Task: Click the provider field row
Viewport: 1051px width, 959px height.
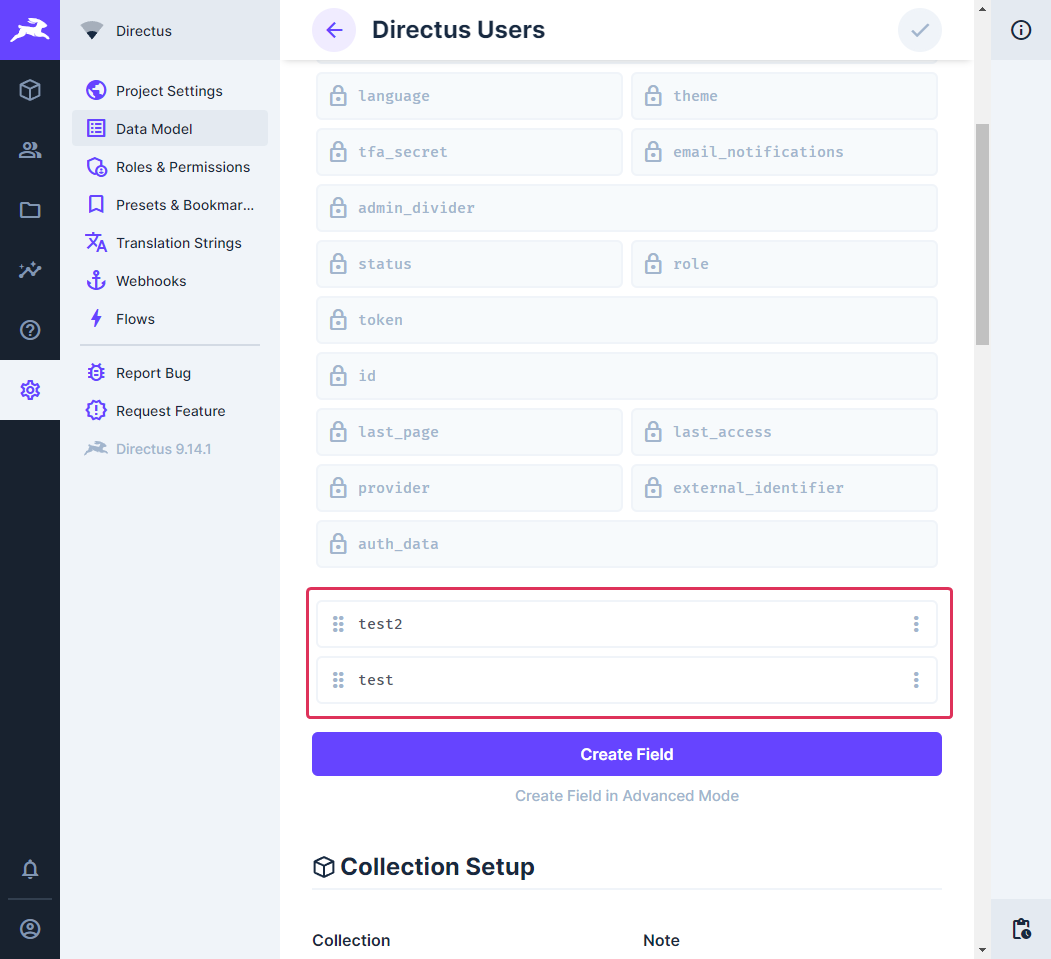Action: (x=469, y=488)
